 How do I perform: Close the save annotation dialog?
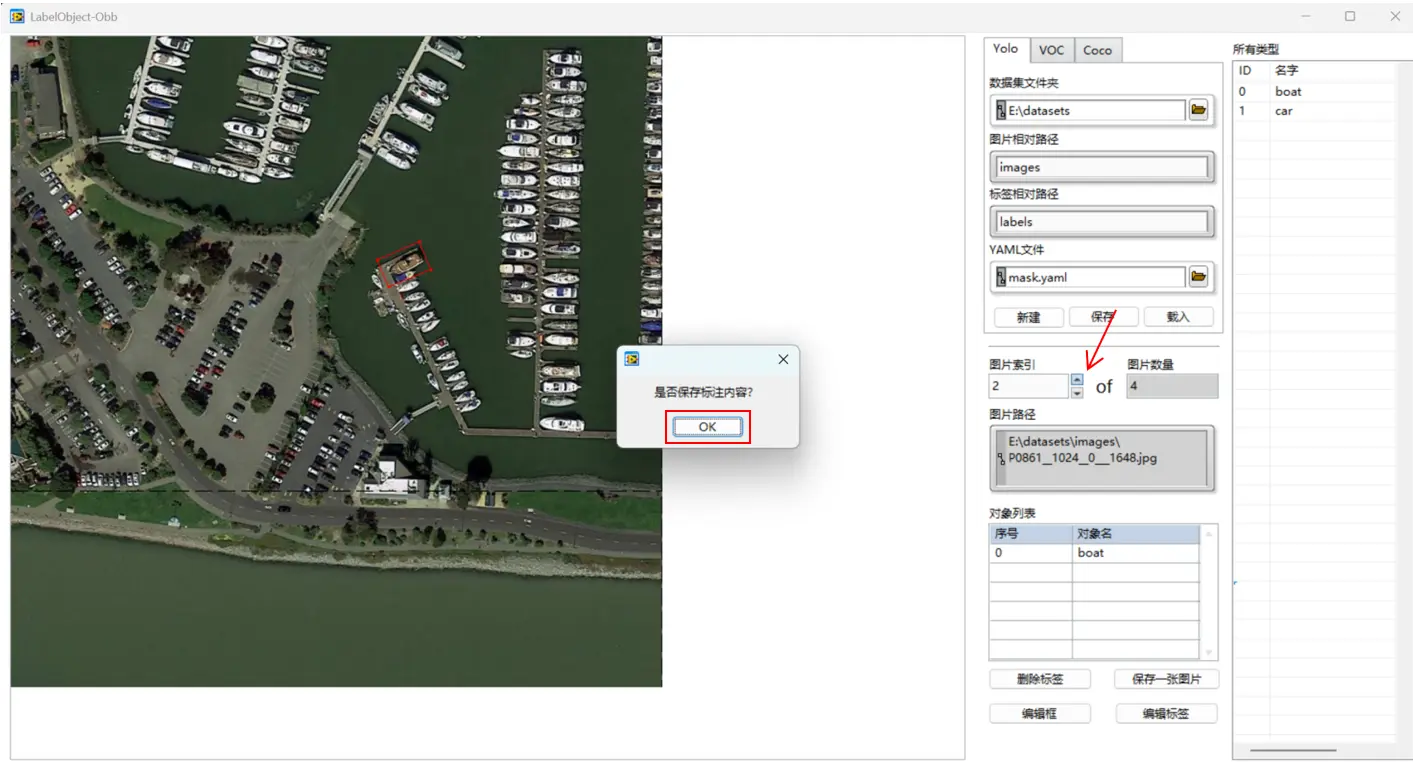[783, 359]
